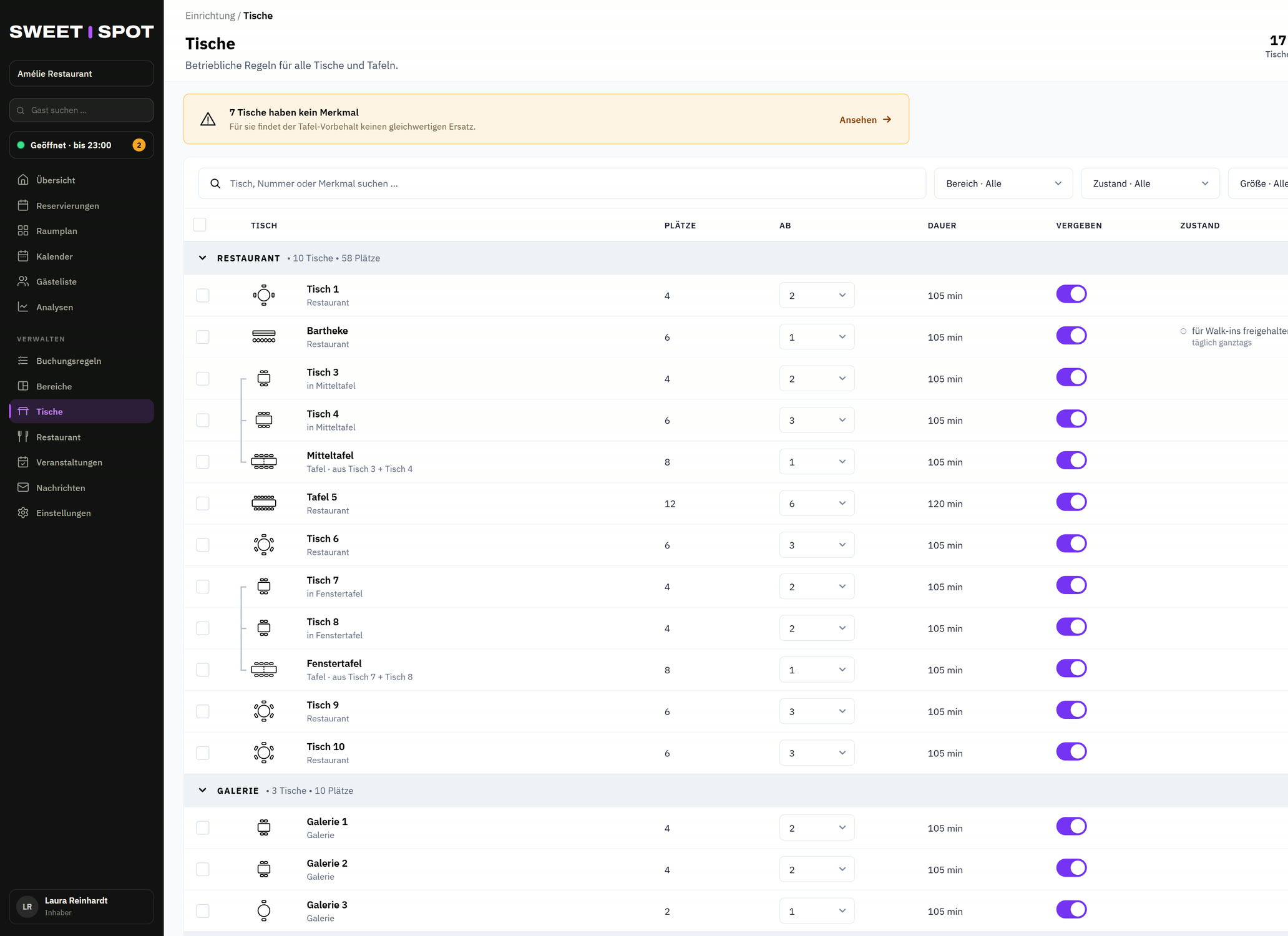This screenshot has height=936, width=1288.
Task: Check the checkbox for Tisch 1
Action: [x=203, y=295]
